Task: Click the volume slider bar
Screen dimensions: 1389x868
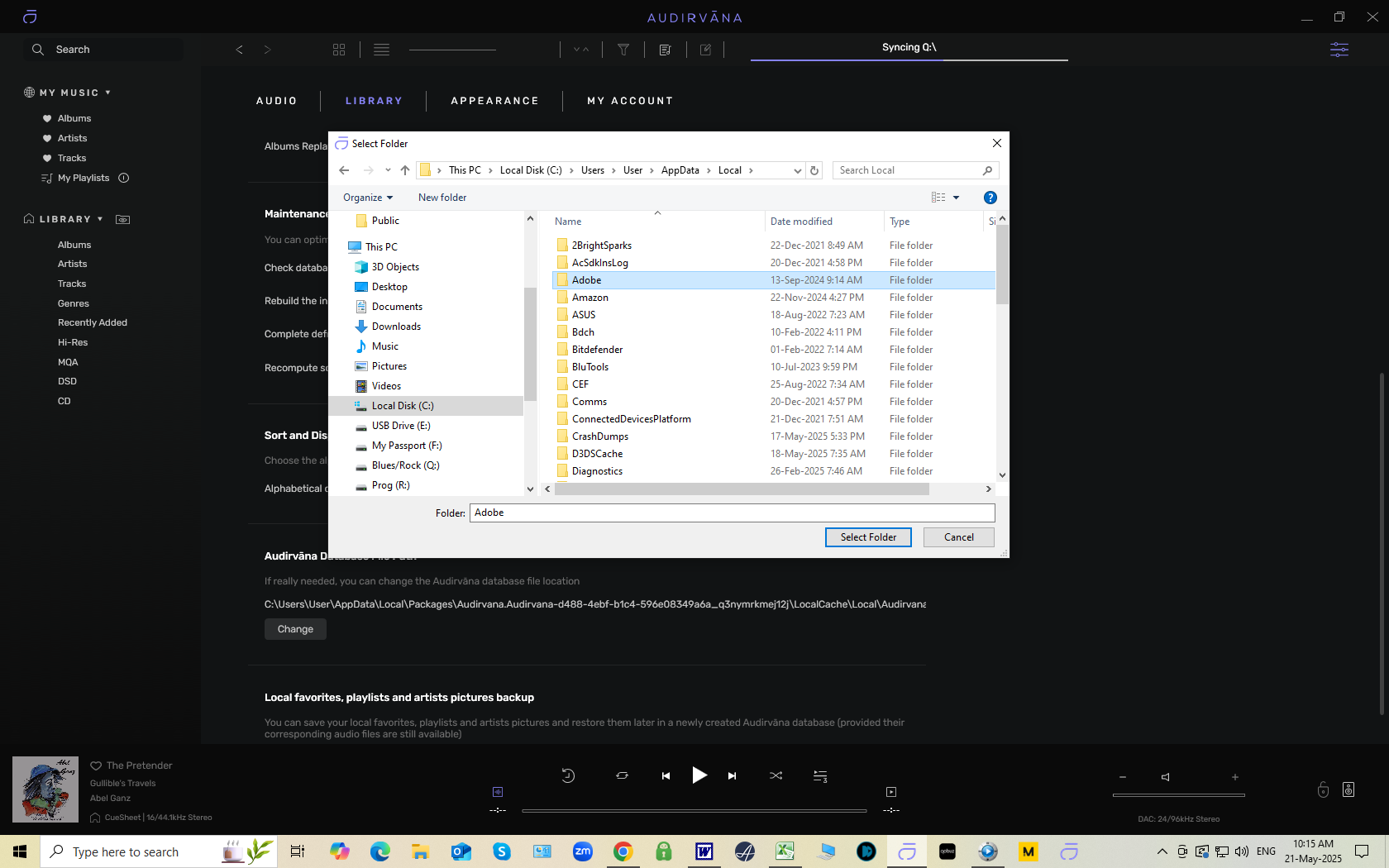Action: (1178, 795)
